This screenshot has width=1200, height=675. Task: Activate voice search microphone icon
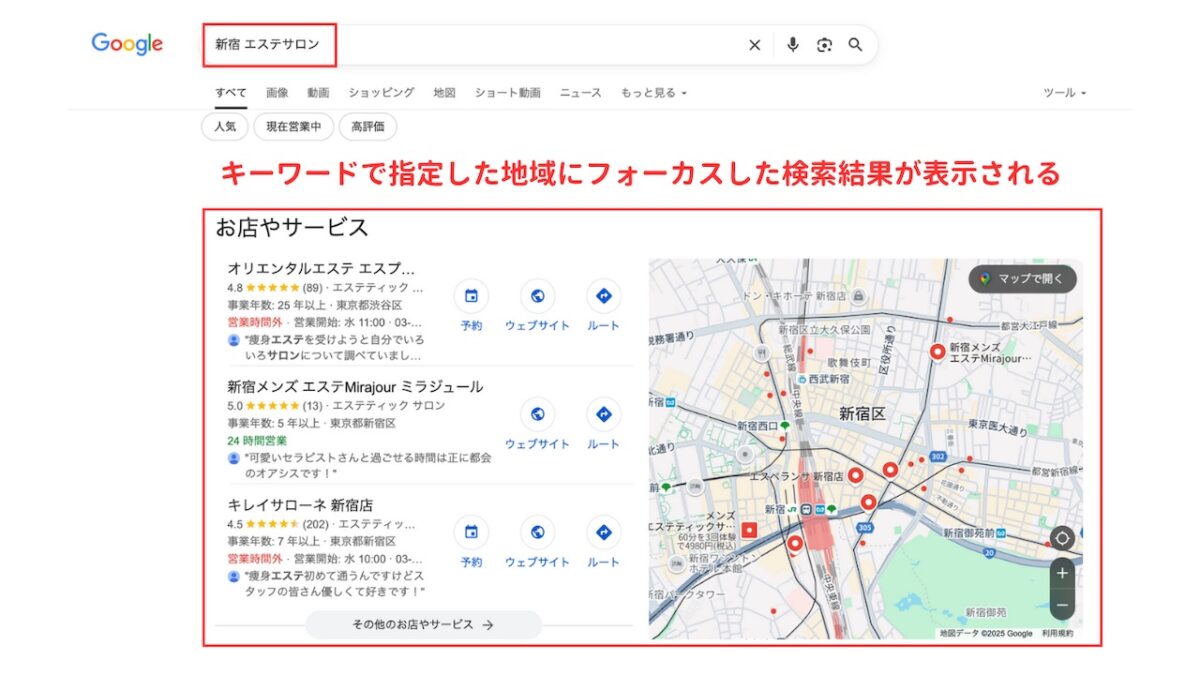792,45
